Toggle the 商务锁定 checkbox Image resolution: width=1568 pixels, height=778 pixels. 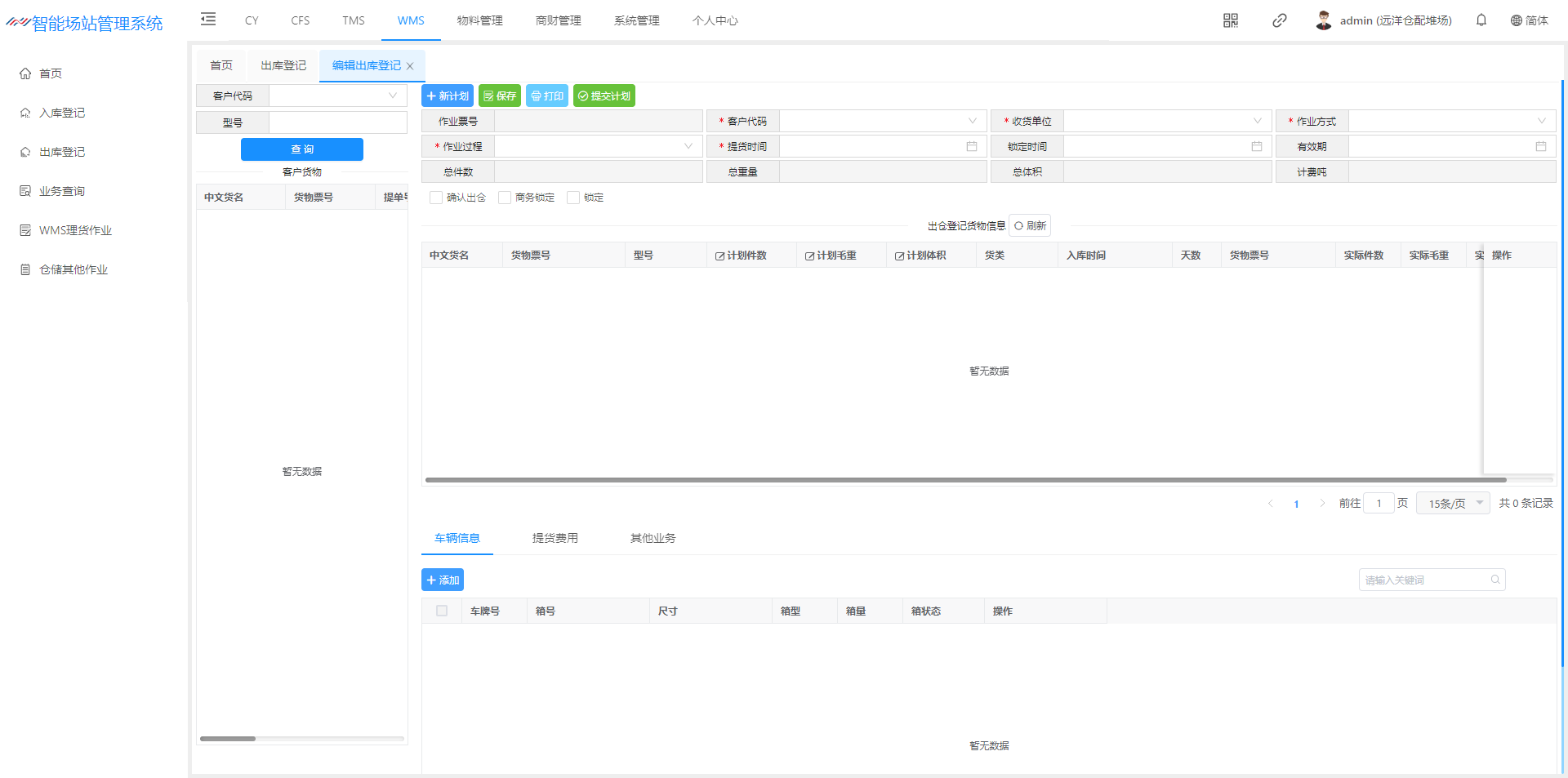point(505,198)
